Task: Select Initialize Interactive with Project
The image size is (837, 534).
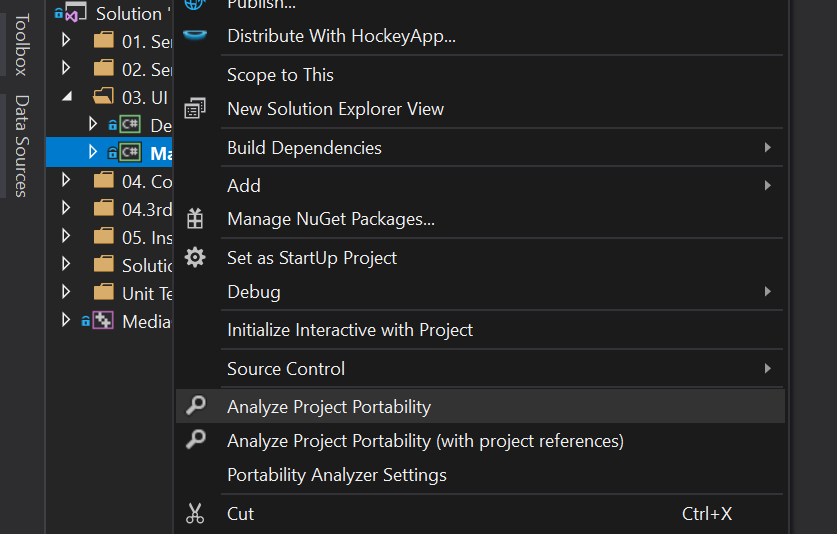Action: click(350, 330)
